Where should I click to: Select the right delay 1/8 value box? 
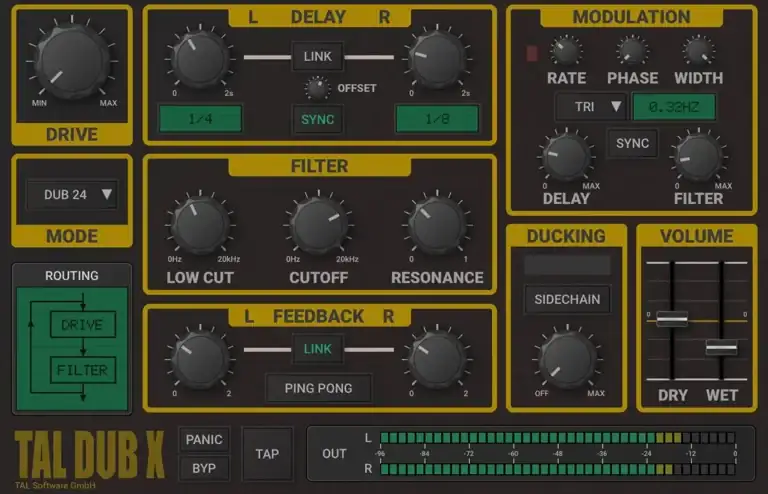pyautogui.click(x=437, y=118)
